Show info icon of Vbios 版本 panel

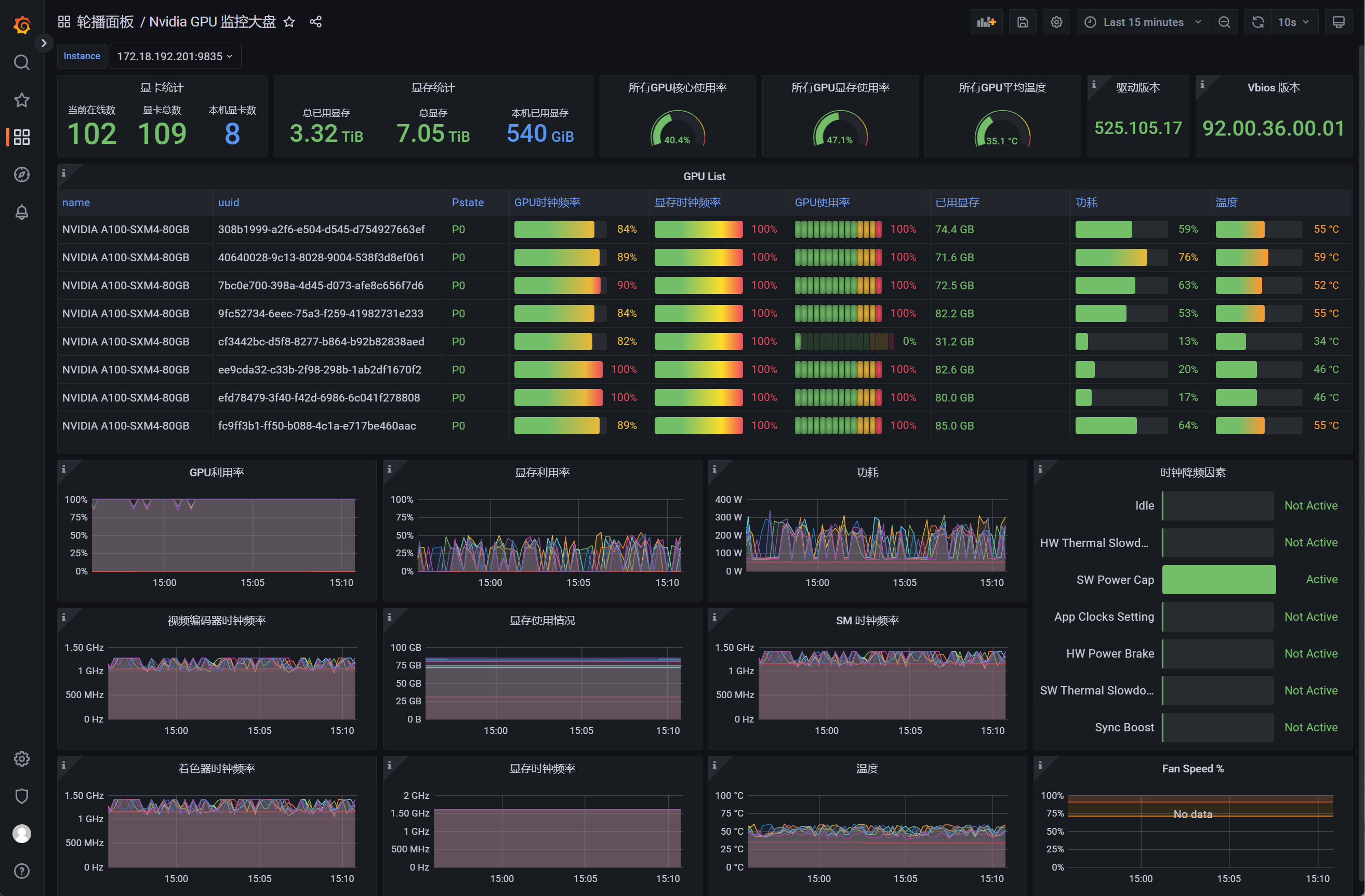coord(1202,84)
